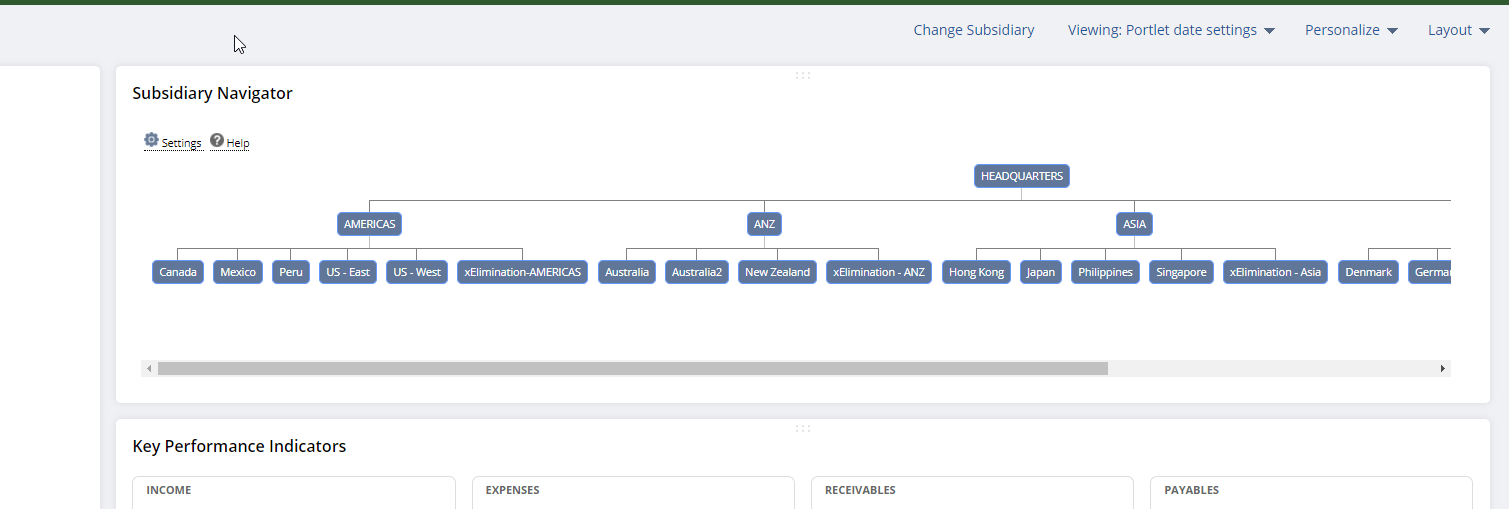The width and height of the screenshot is (1509, 509).
Task: Select the AMERICAS subsidiary node
Action: point(369,224)
